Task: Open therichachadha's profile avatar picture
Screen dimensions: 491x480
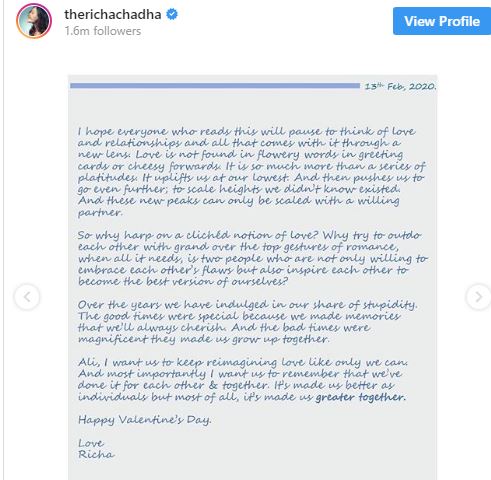Action: 34,21
